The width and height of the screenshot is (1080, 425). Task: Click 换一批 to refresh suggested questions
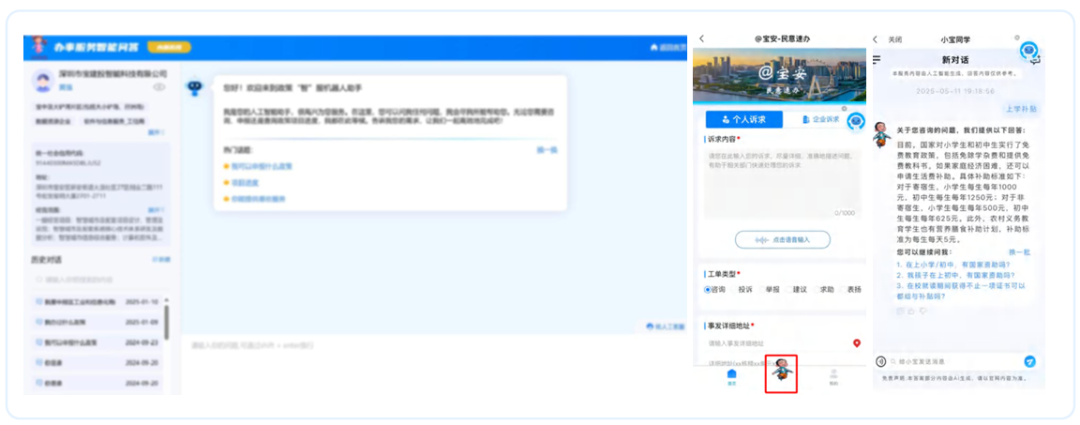tap(1019, 253)
